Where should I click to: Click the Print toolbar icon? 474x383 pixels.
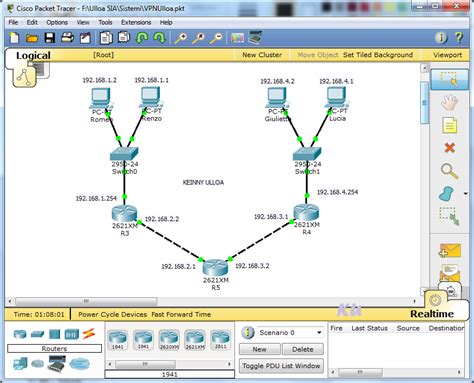coord(67,38)
